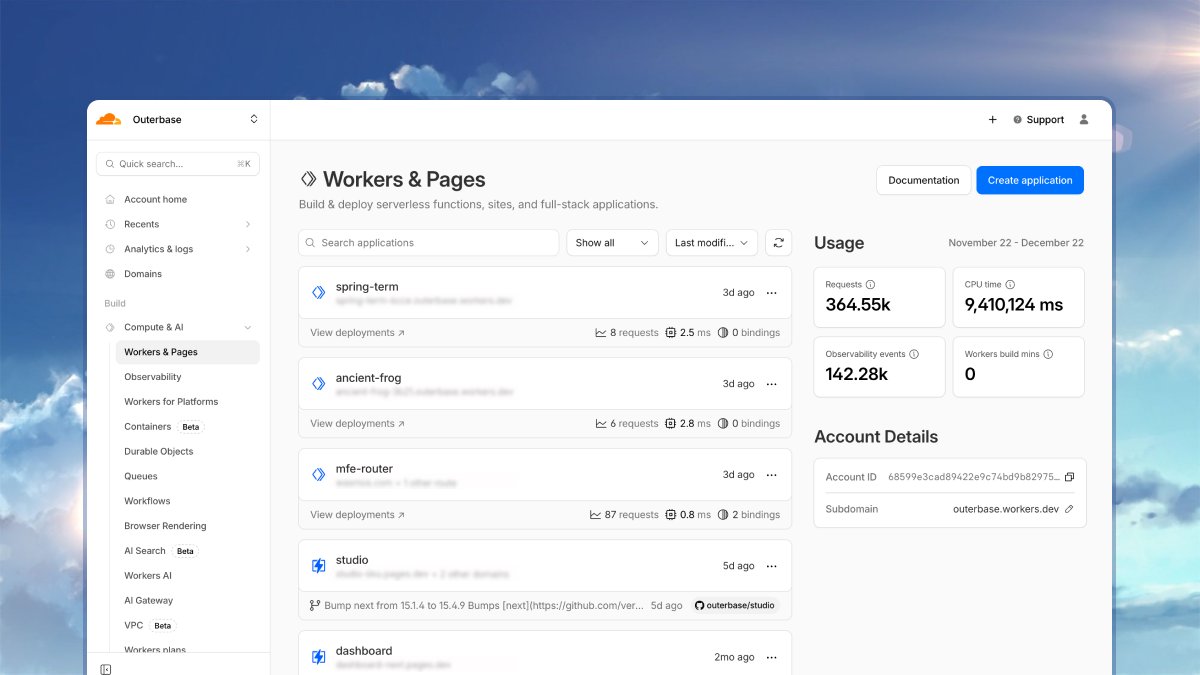Screen dimensions: 1200x675
Task: Open more options for studio
Action: pyautogui.click(x=771, y=566)
